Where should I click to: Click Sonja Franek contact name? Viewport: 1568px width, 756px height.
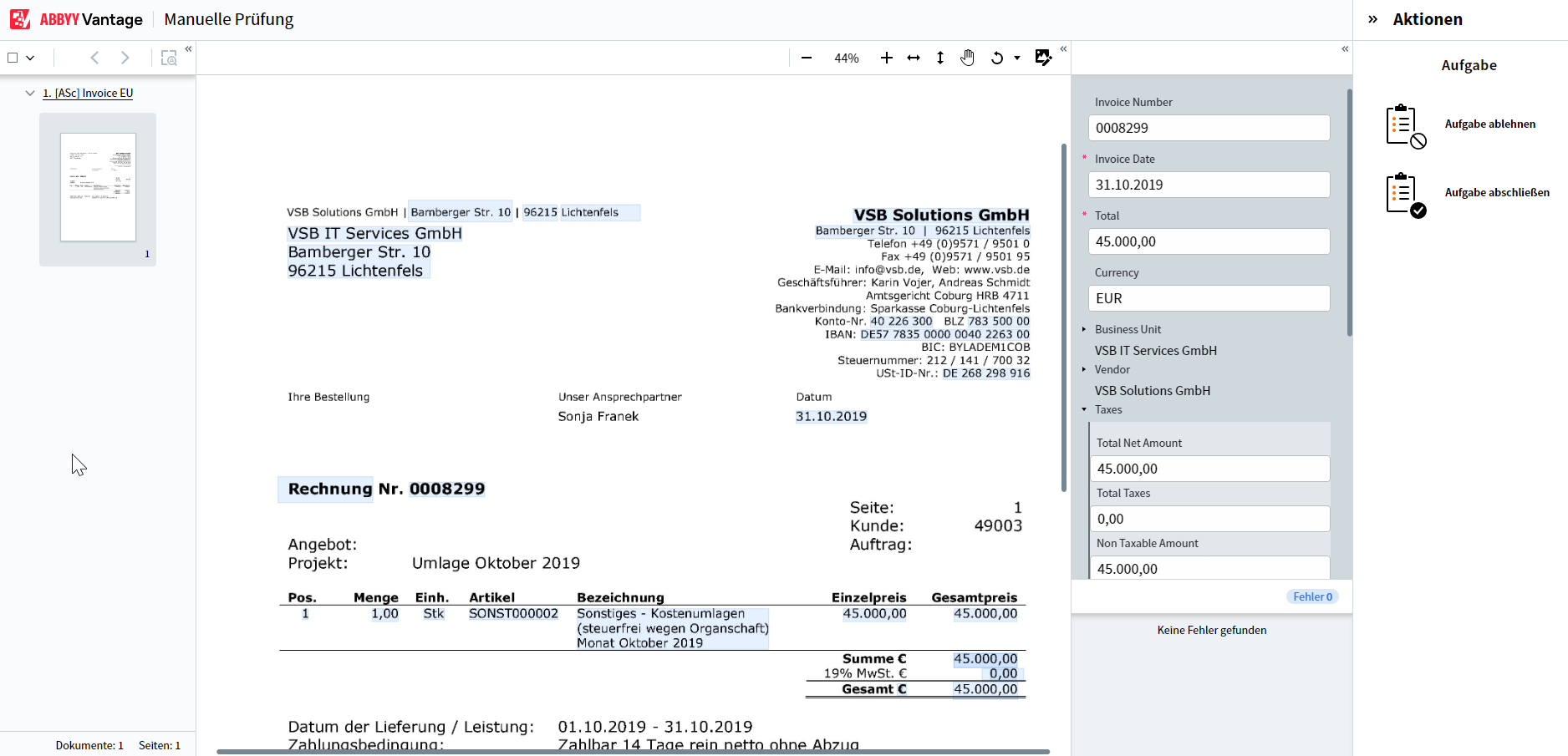point(598,416)
